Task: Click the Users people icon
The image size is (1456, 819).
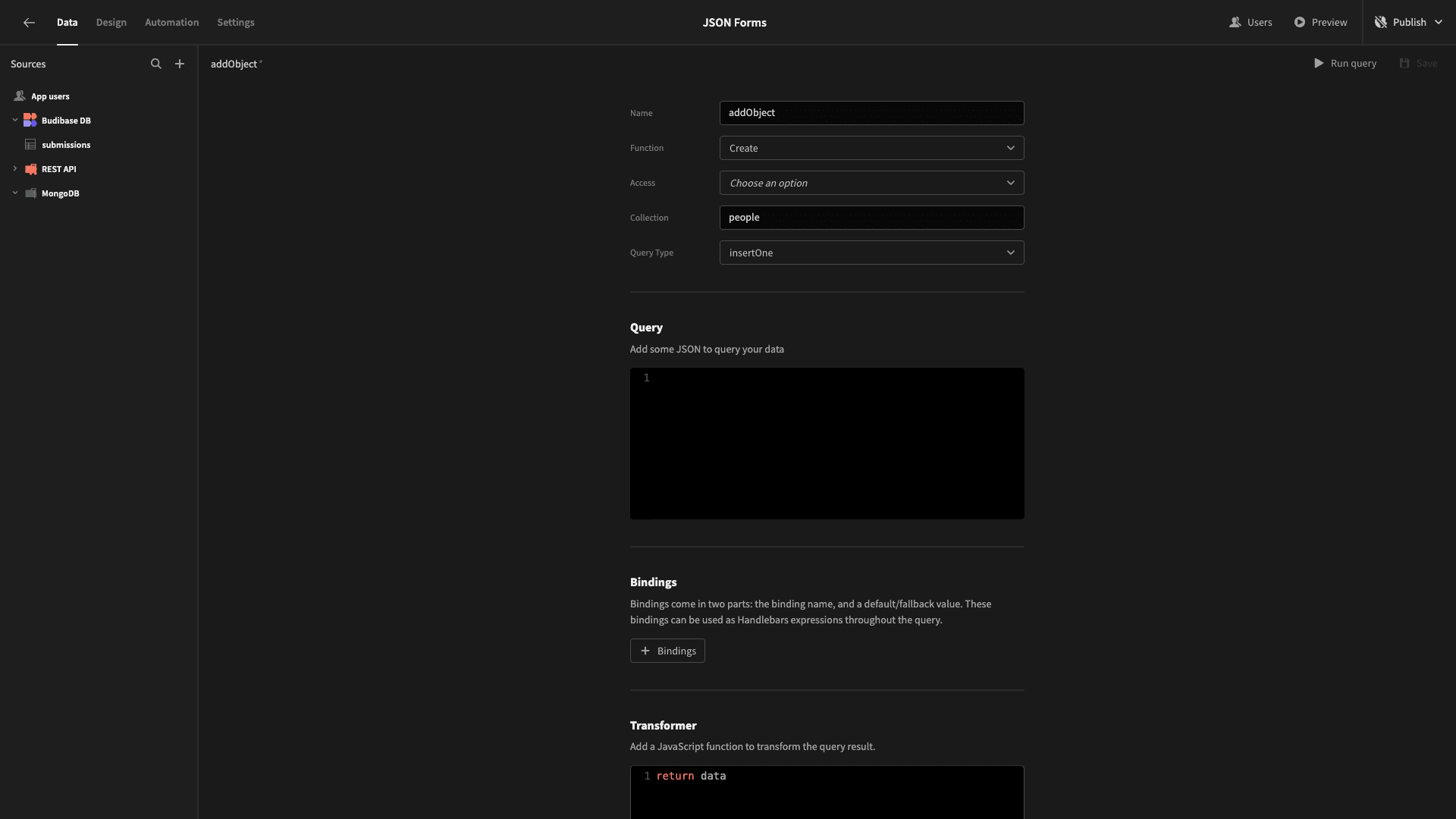Action: [1235, 23]
